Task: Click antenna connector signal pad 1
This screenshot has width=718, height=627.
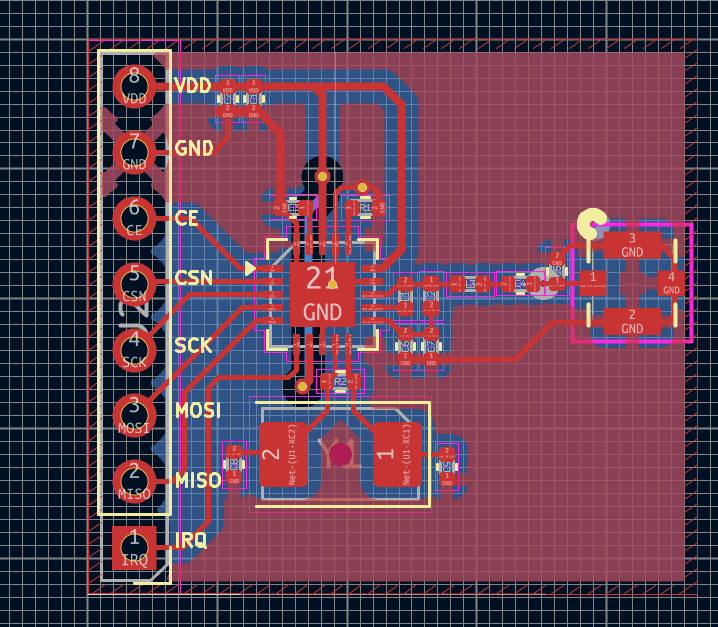Action: [593, 283]
